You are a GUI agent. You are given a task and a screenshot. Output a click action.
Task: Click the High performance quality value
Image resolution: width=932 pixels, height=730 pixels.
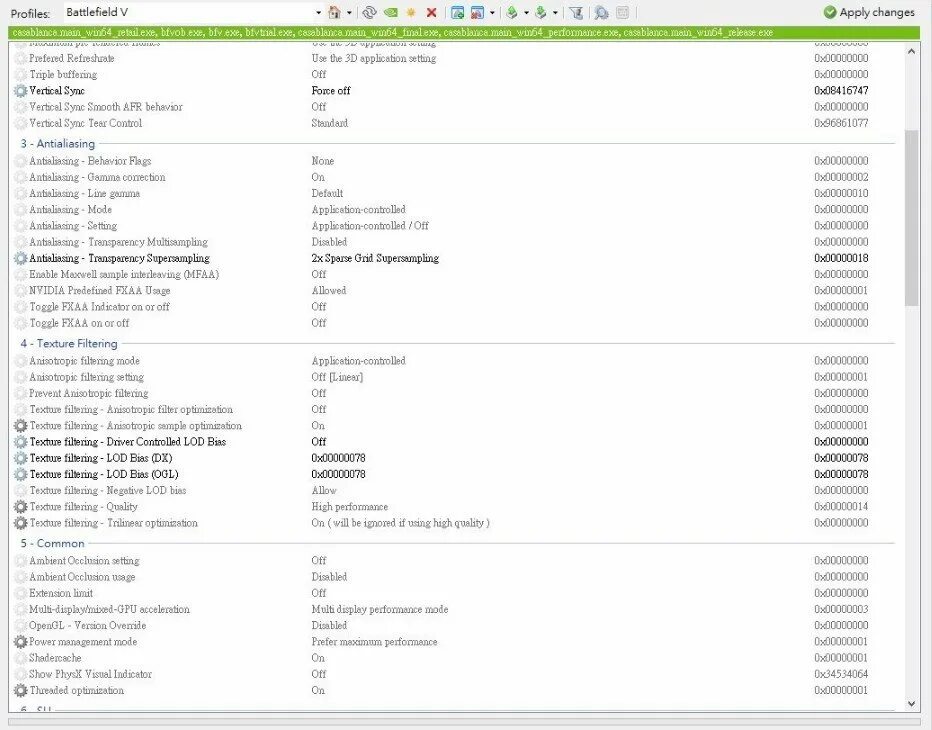[350, 506]
